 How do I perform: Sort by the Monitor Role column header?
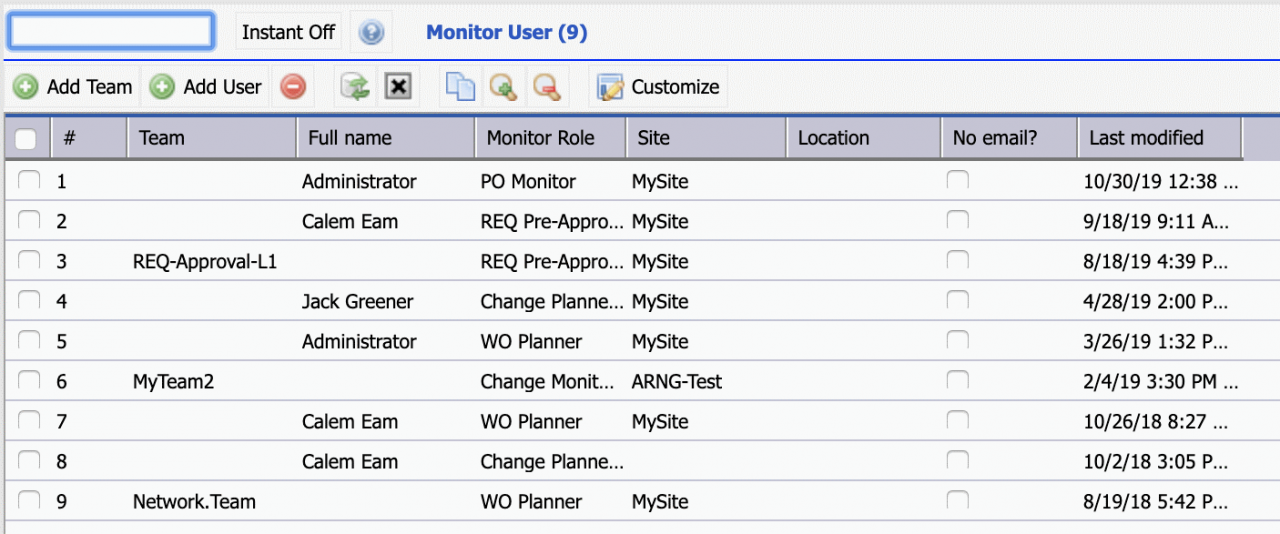pos(540,138)
